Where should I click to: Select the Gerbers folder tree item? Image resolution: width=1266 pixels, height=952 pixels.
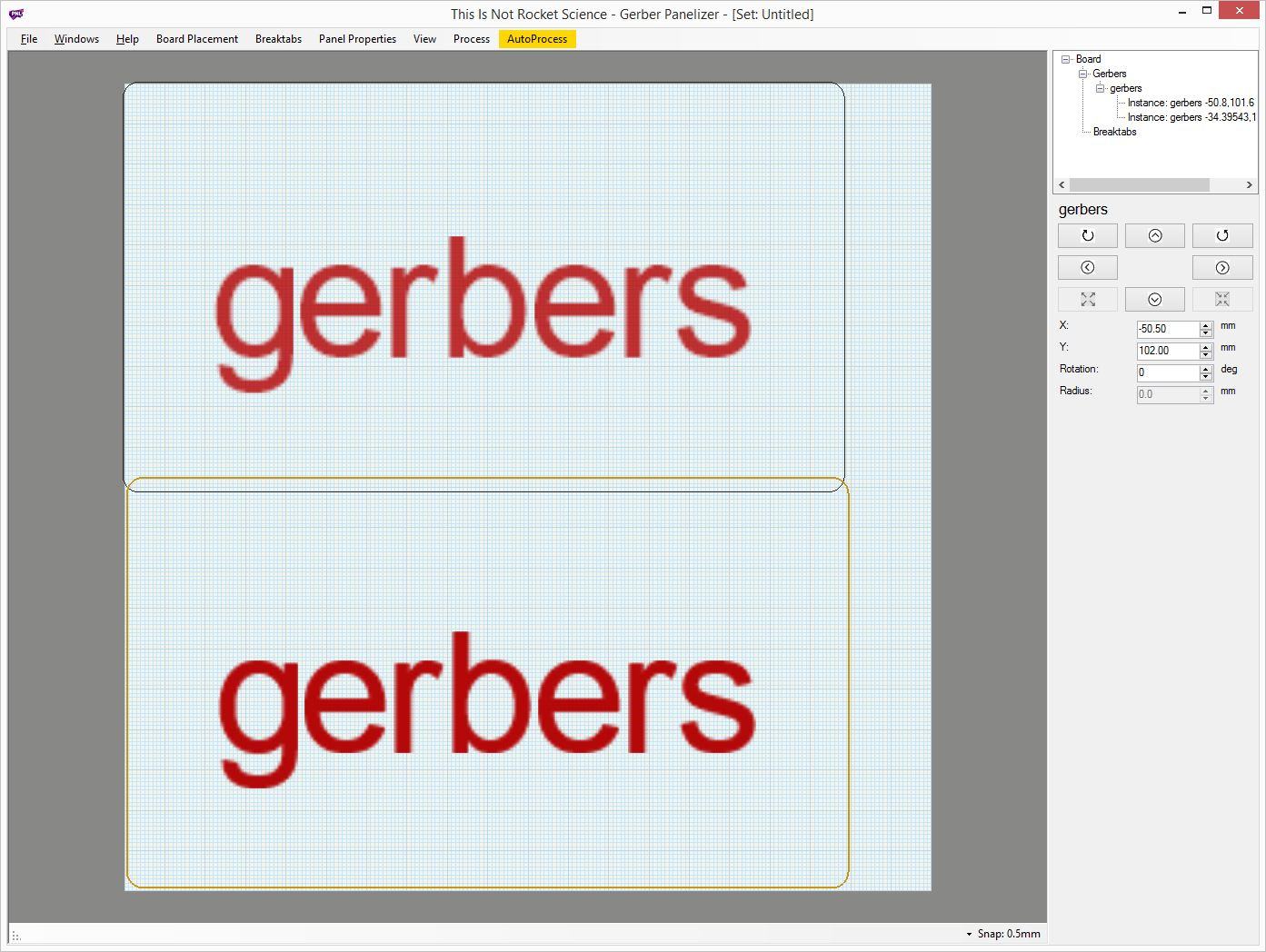[x=1109, y=74]
